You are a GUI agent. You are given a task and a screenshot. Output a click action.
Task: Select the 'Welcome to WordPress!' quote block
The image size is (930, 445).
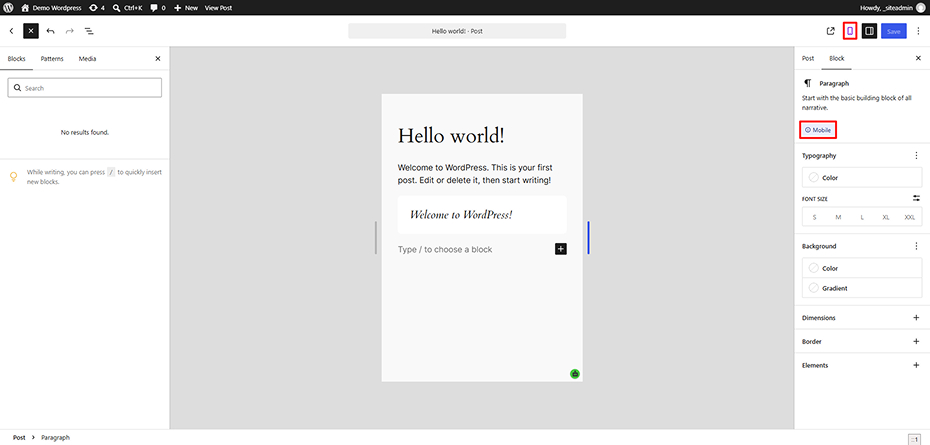point(482,215)
